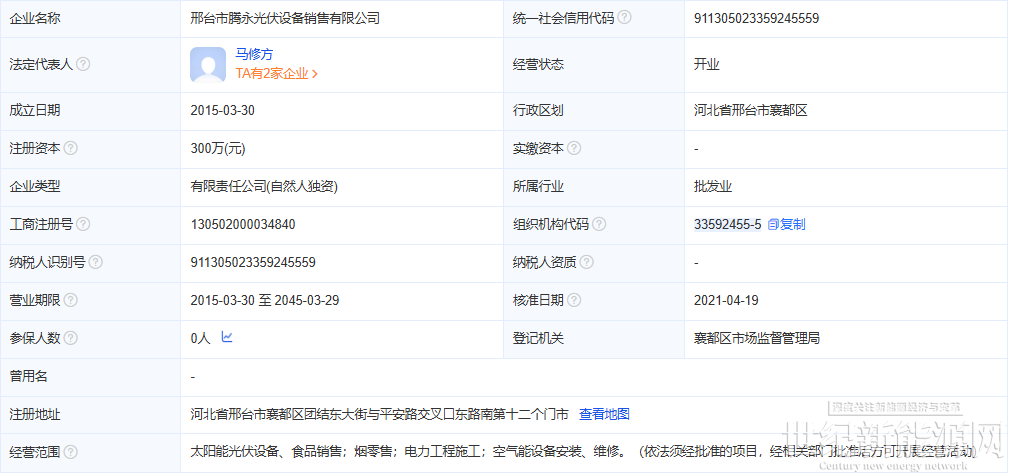Viewport: 1013px width, 476px height.
Task: Expand the TA有2家企业 link
Action: (x=276, y=74)
